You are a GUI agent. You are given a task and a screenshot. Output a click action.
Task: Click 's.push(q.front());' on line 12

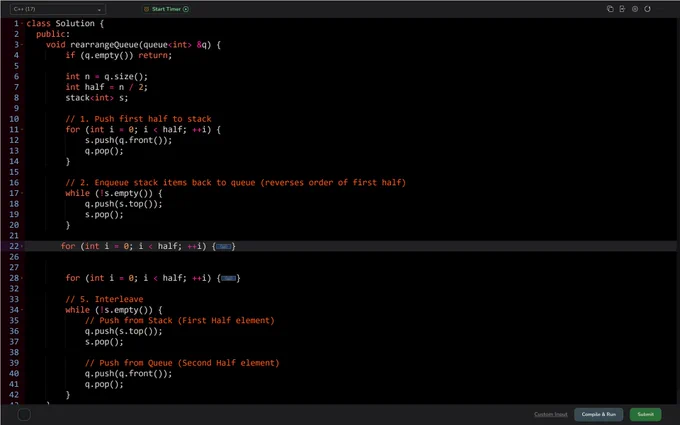coord(128,141)
